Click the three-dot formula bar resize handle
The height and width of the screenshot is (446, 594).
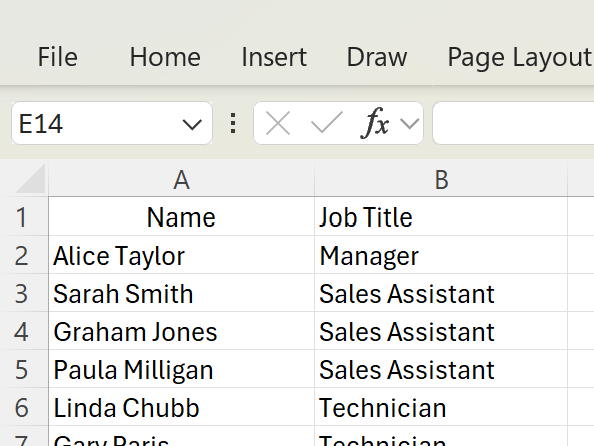[x=233, y=123]
